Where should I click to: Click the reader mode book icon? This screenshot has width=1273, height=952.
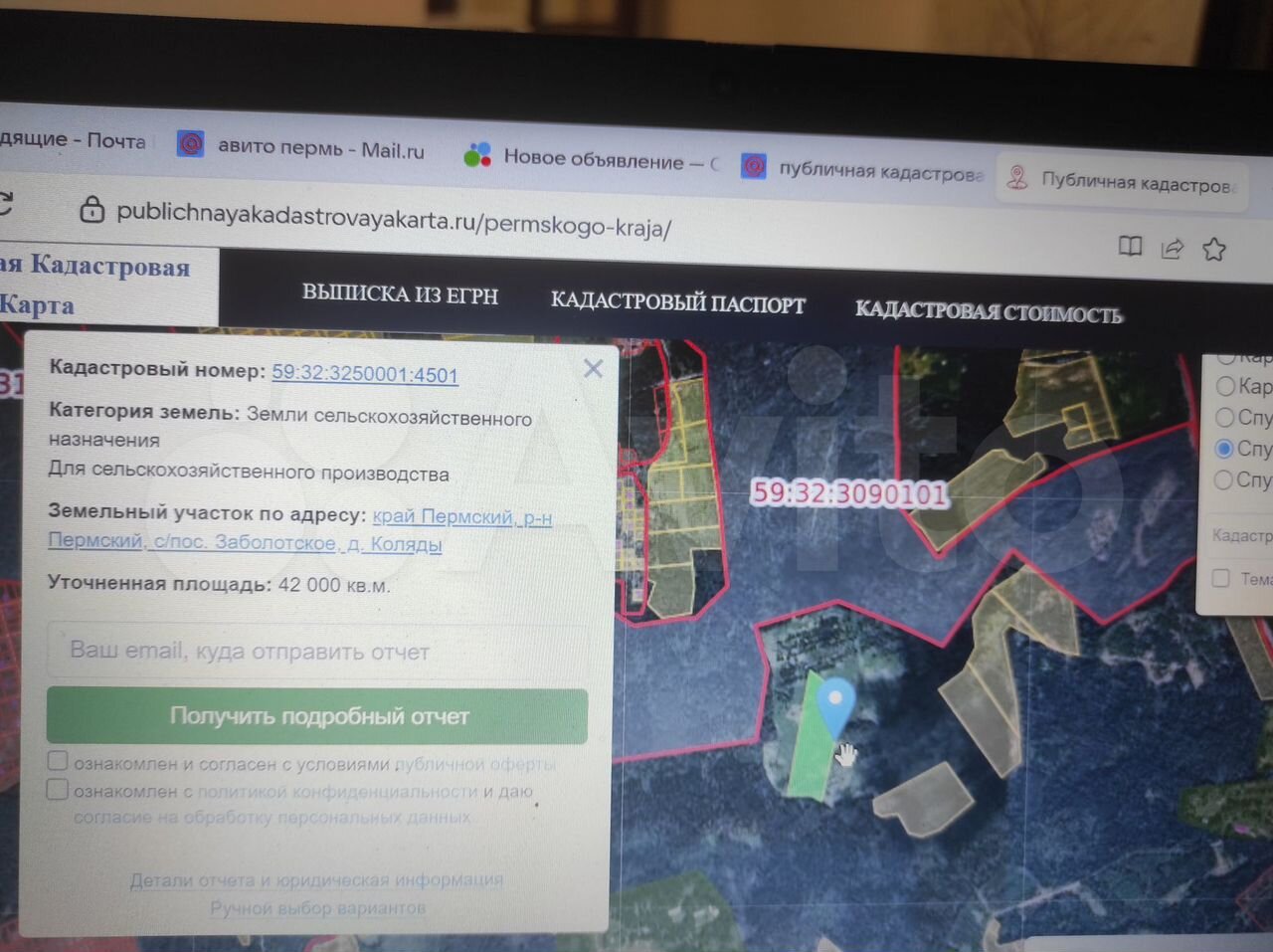[x=1130, y=247]
